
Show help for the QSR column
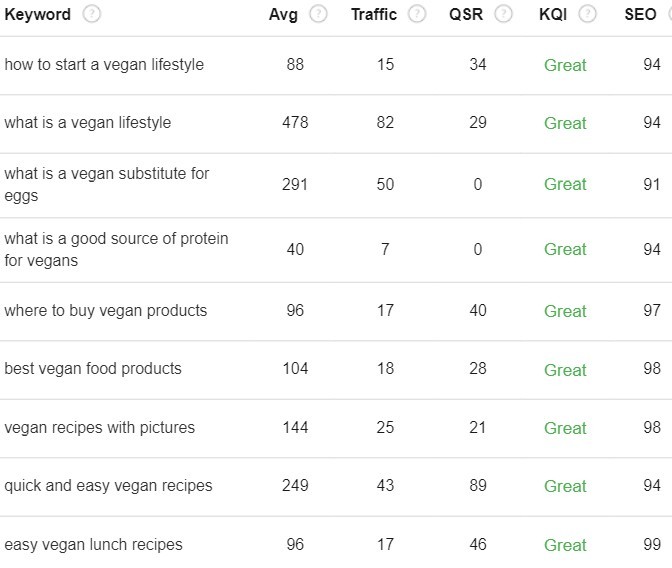click(x=504, y=14)
